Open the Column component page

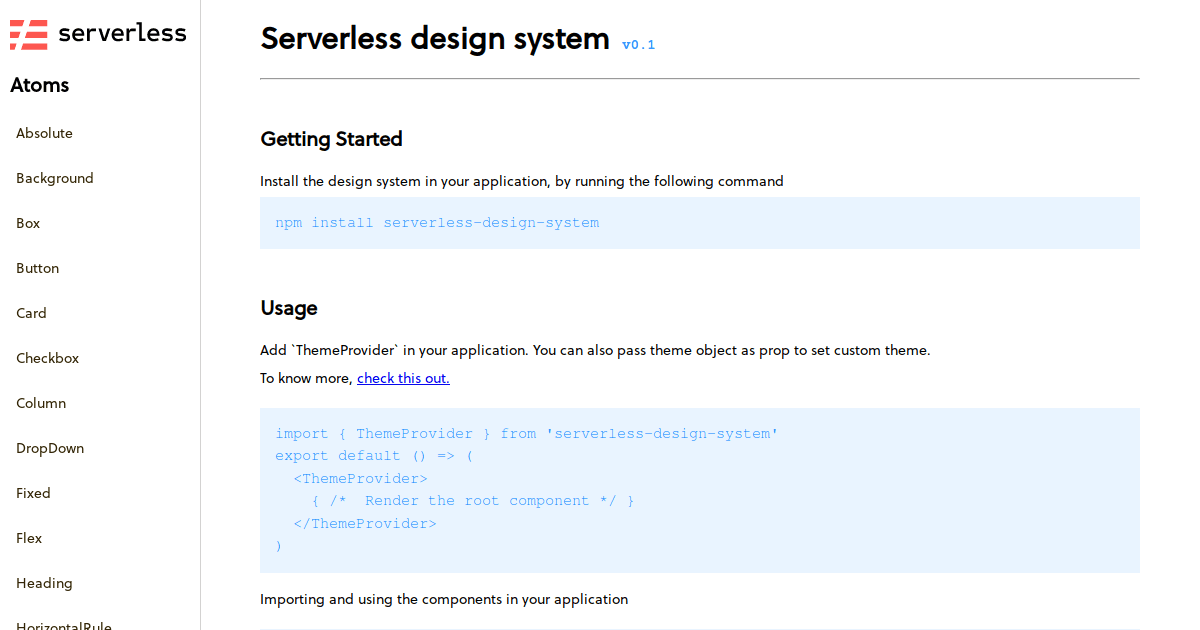click(x=41, y=403)
